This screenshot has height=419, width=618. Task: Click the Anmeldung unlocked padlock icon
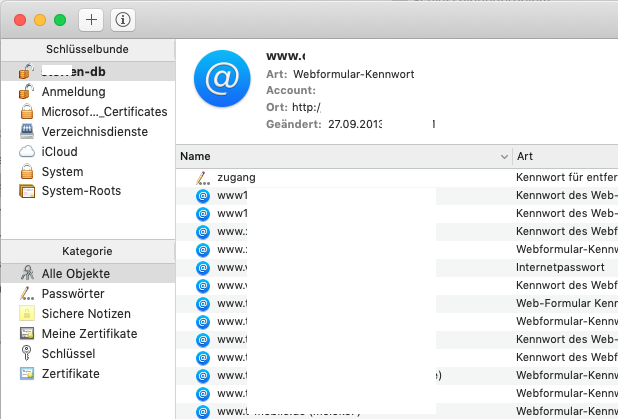pyautogui.click(x=26, y=91)
